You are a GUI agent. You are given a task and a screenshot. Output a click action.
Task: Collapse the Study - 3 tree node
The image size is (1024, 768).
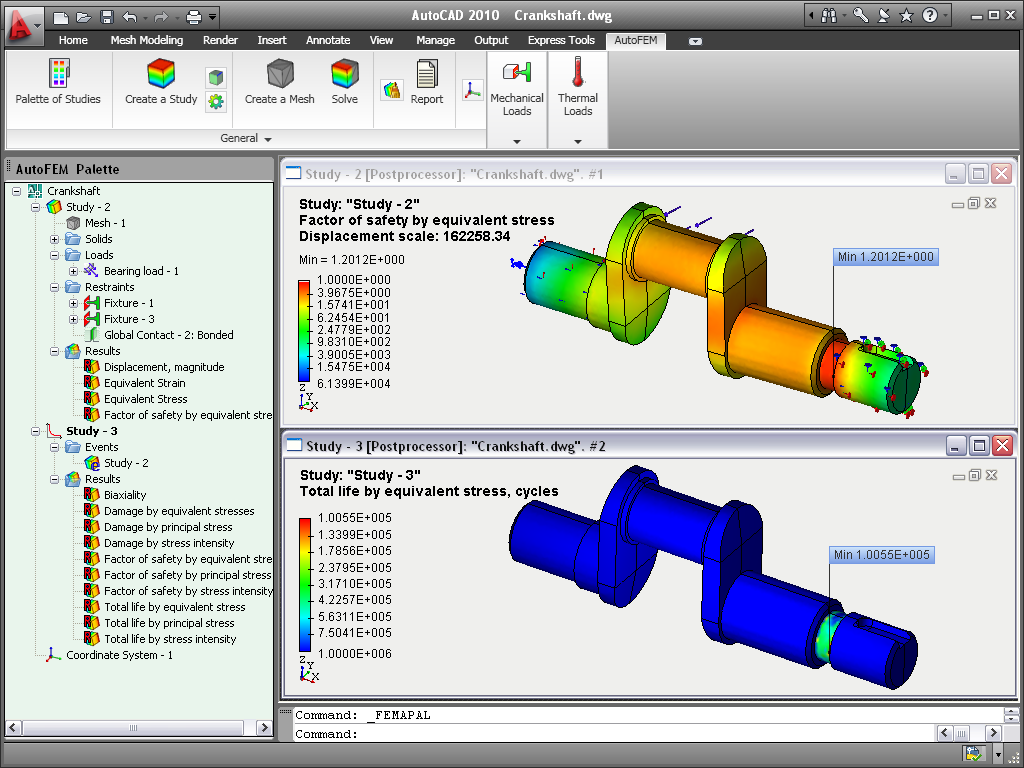[x=36, y=431]
